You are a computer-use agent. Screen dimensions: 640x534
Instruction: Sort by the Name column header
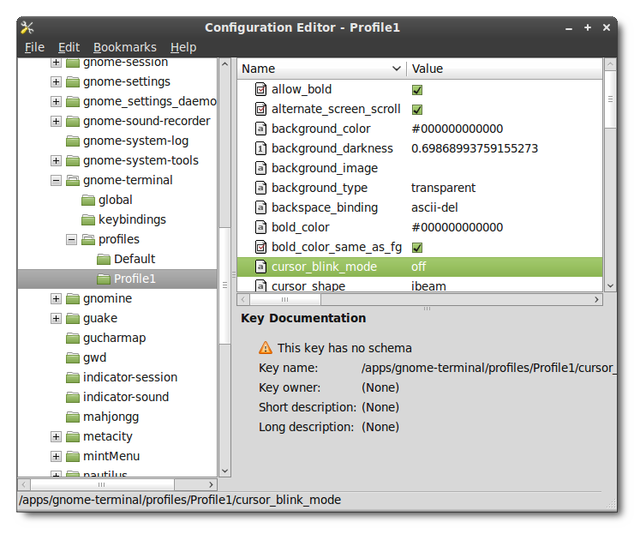pyautogui.click(x=322, y=69)
